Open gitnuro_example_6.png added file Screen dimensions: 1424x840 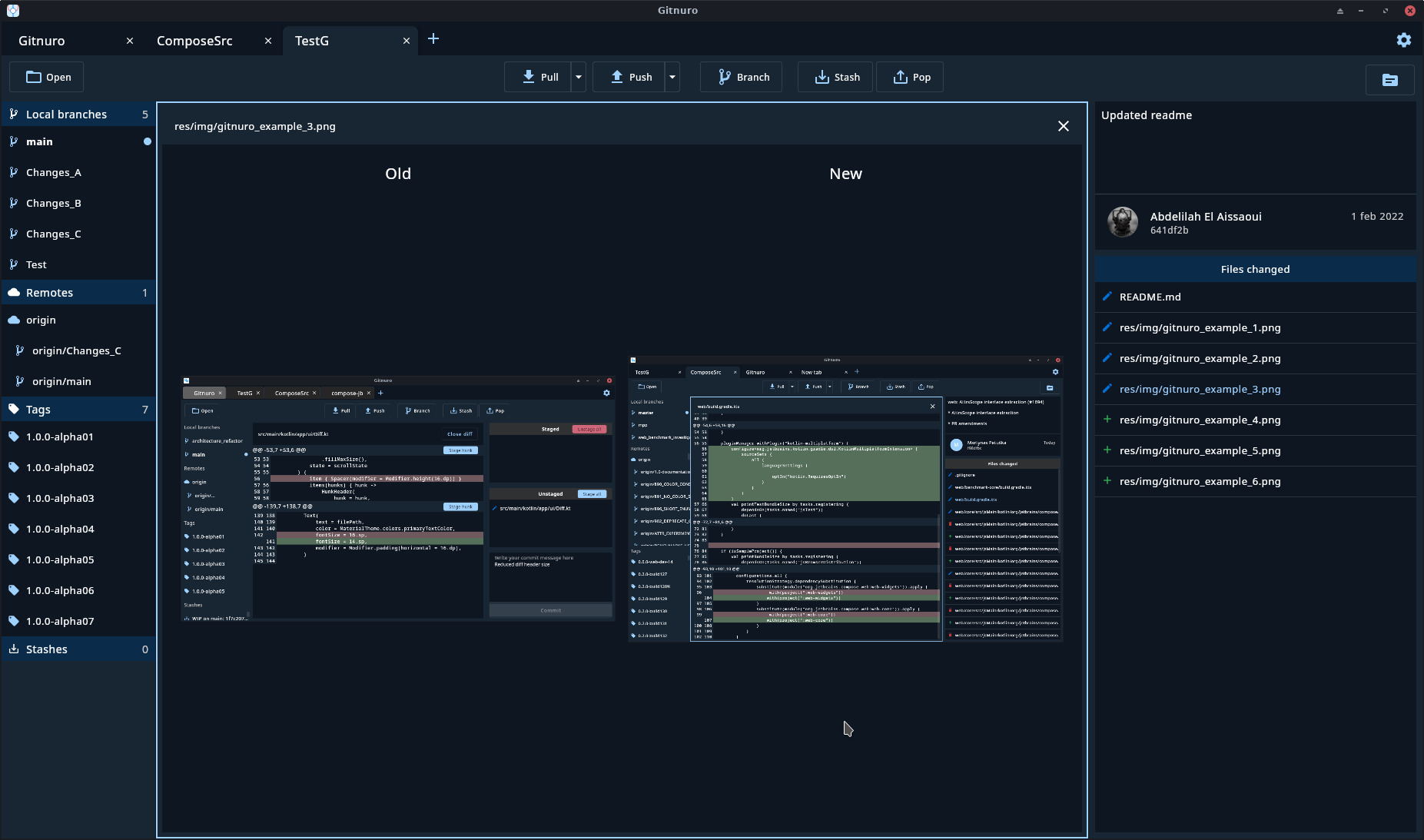1255,481
